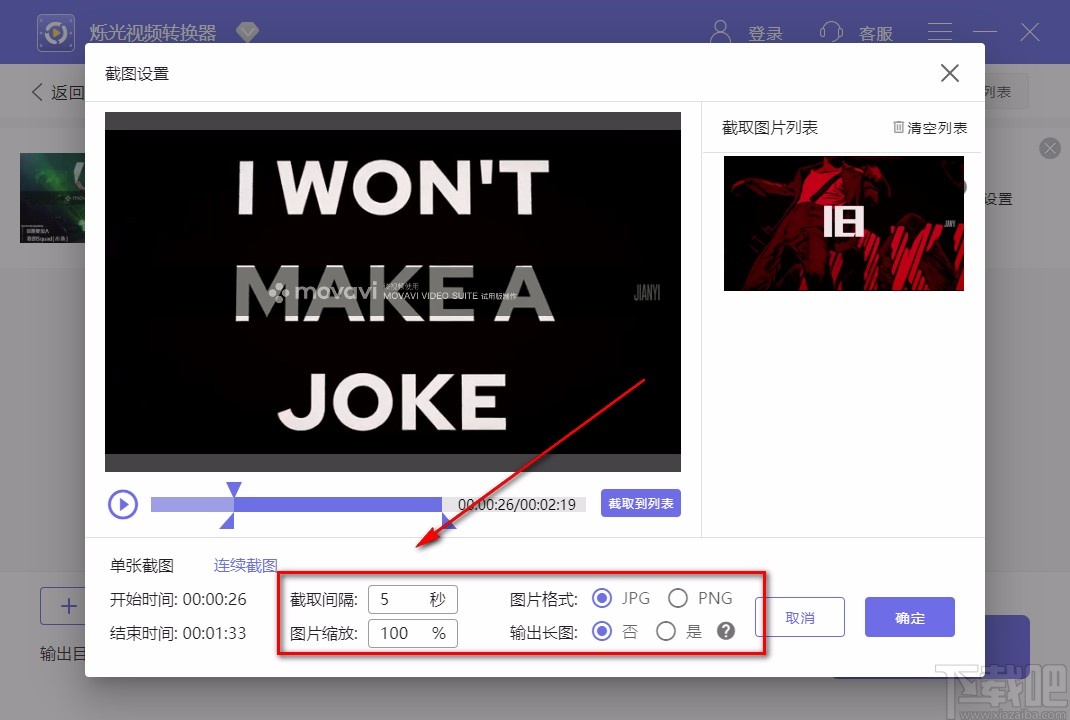Image resolution: width=1070 pixels, height=720 pixels.
Task: Switch to the 连续截图 tab
Action: point(246,564)
